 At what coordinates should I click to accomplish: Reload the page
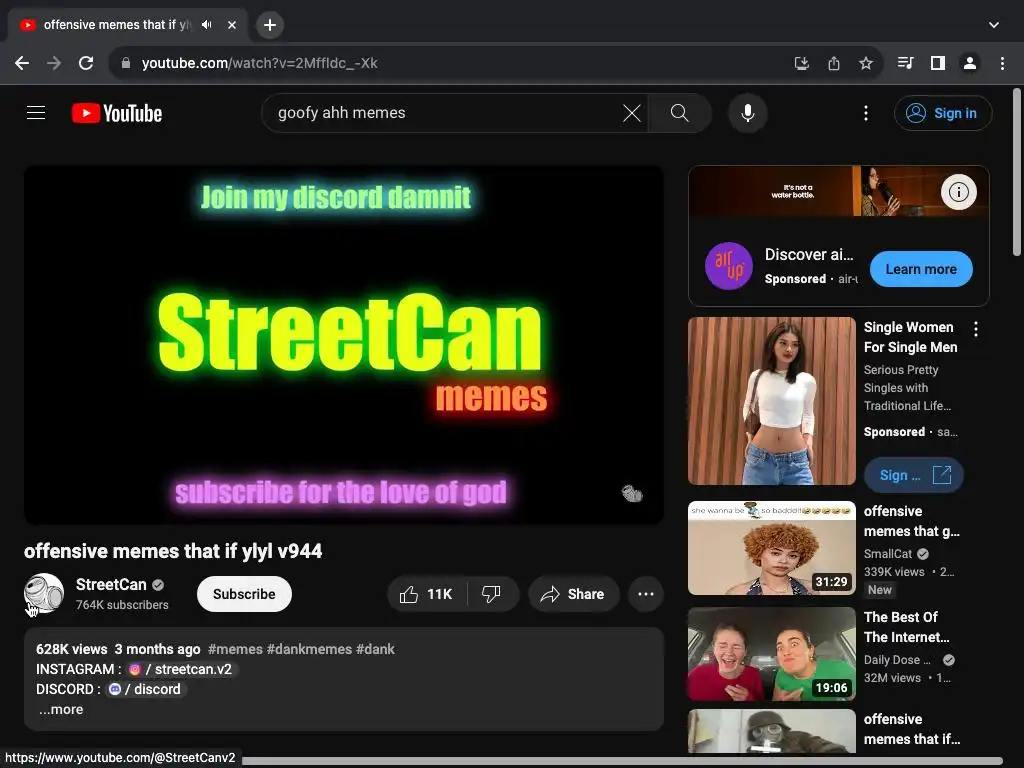pos(86,63)
